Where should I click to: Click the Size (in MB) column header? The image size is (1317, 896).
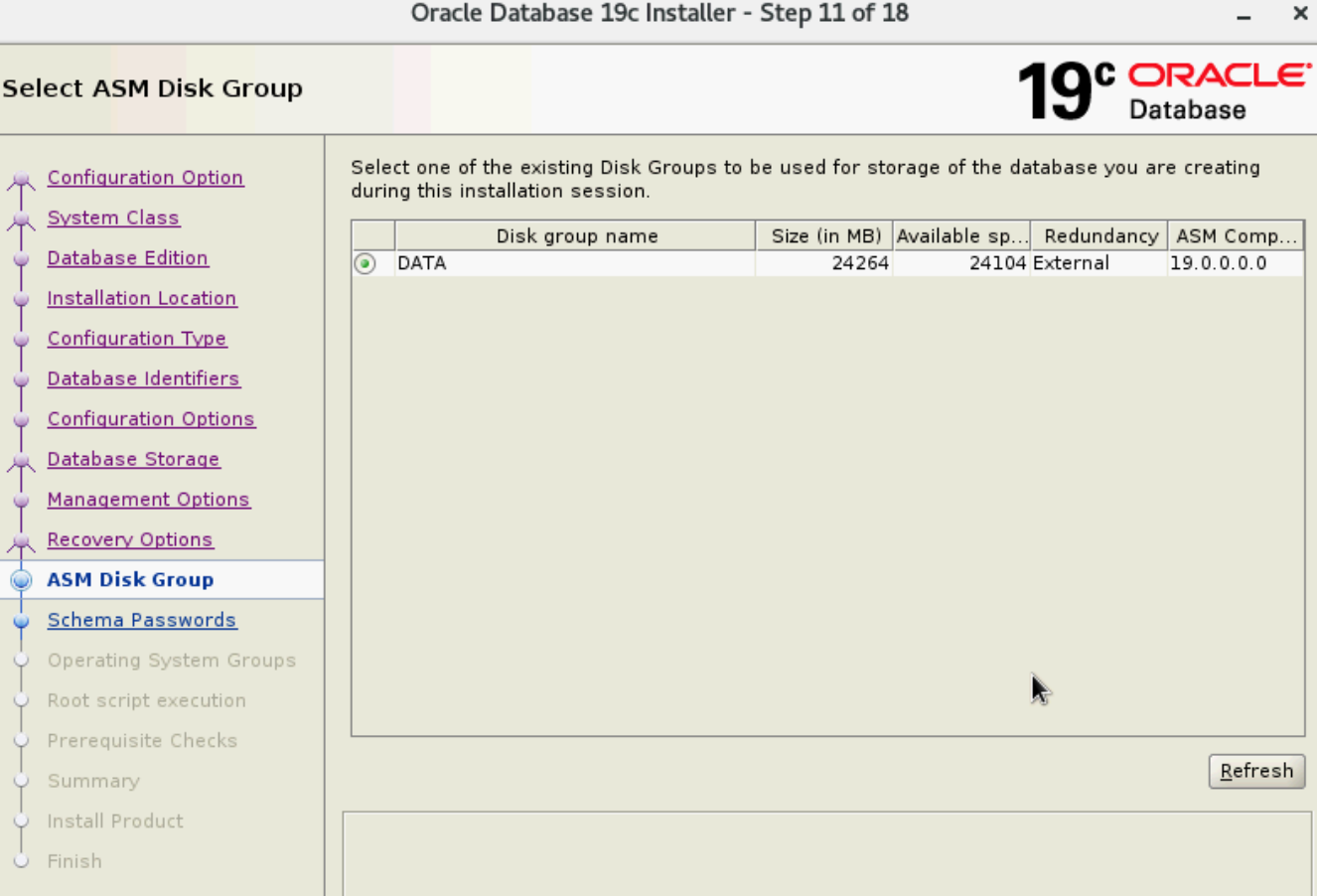pos(825,235)
